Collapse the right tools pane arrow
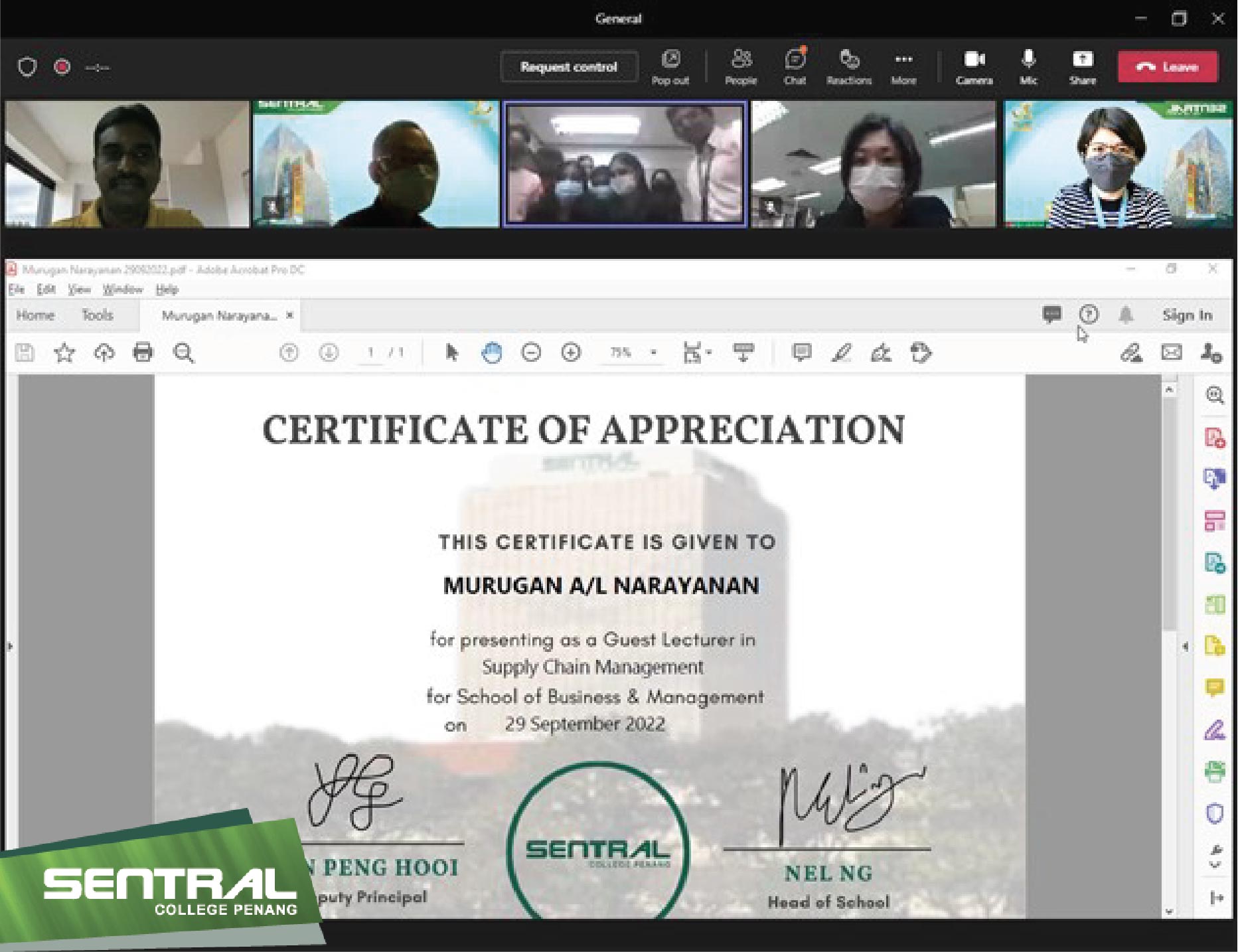This screenshot has width=1238, height=952. [x=1186, y=646]
